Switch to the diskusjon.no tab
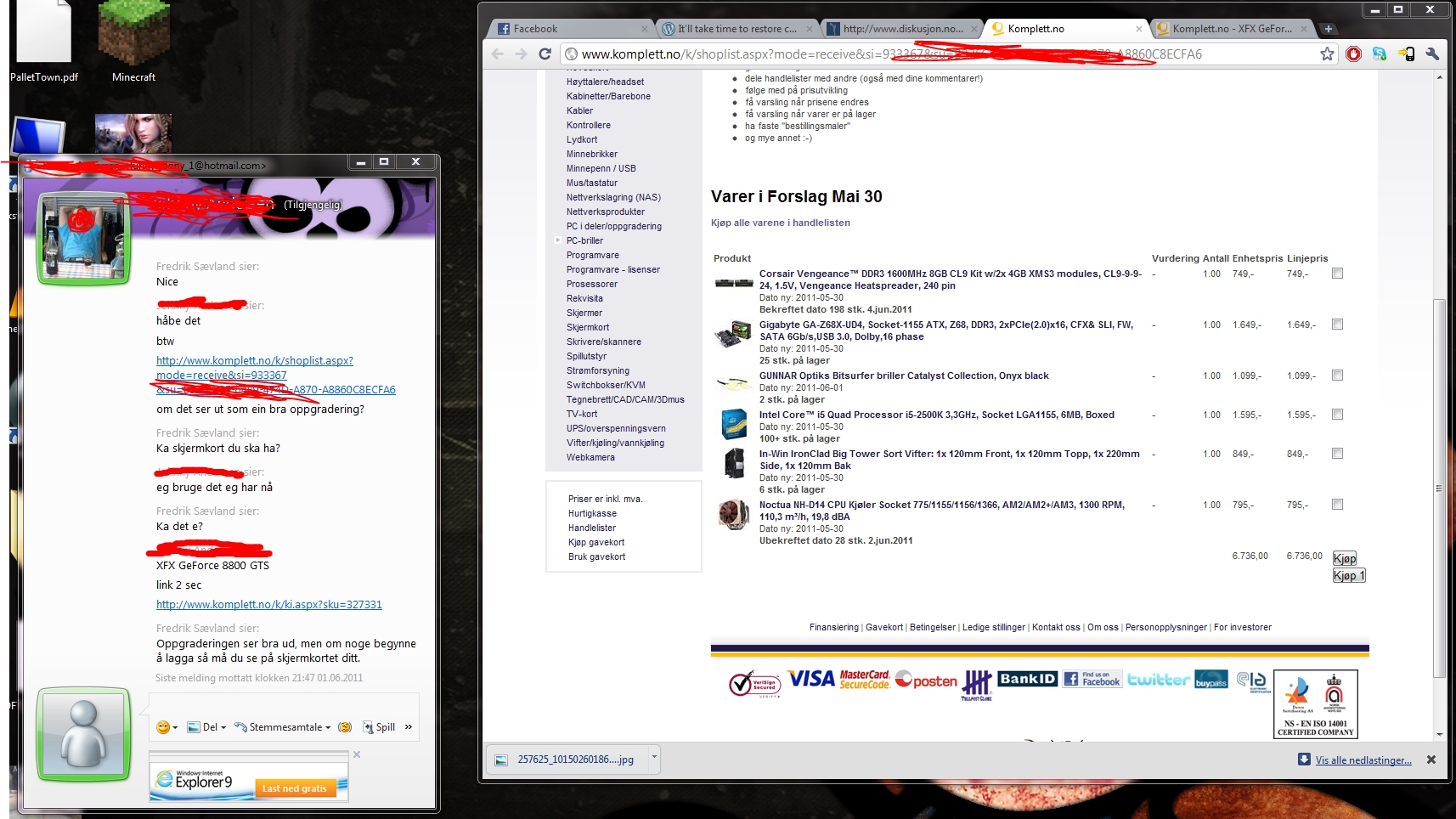The height and width of the screenshot is (819, 1456). pos(902,29)
